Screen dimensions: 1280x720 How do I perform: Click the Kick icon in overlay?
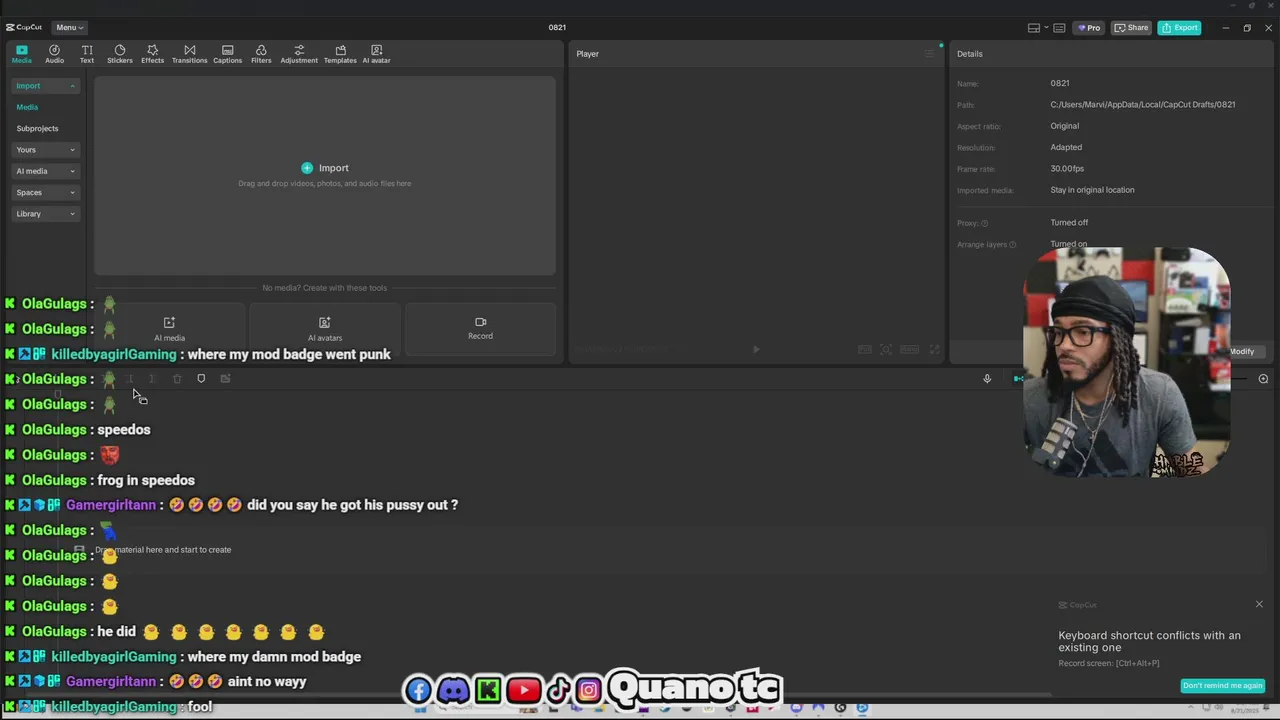488,690
